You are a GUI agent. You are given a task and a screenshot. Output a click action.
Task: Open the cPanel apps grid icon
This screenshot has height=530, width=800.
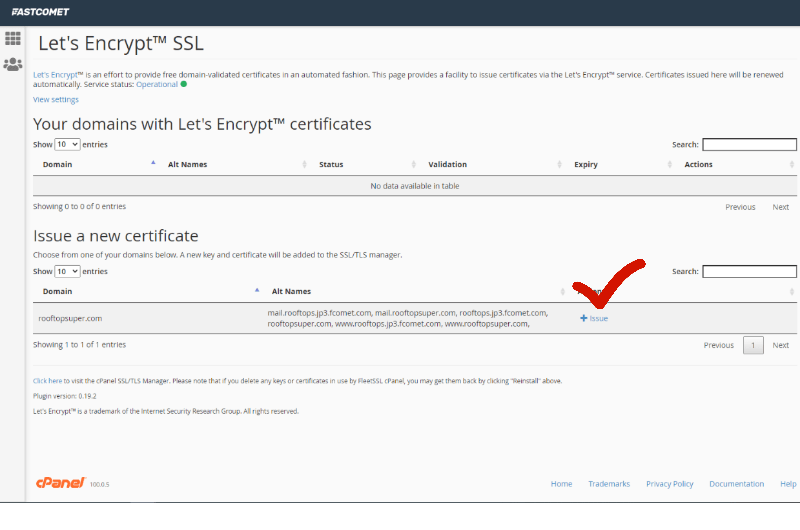coord(13,38)
